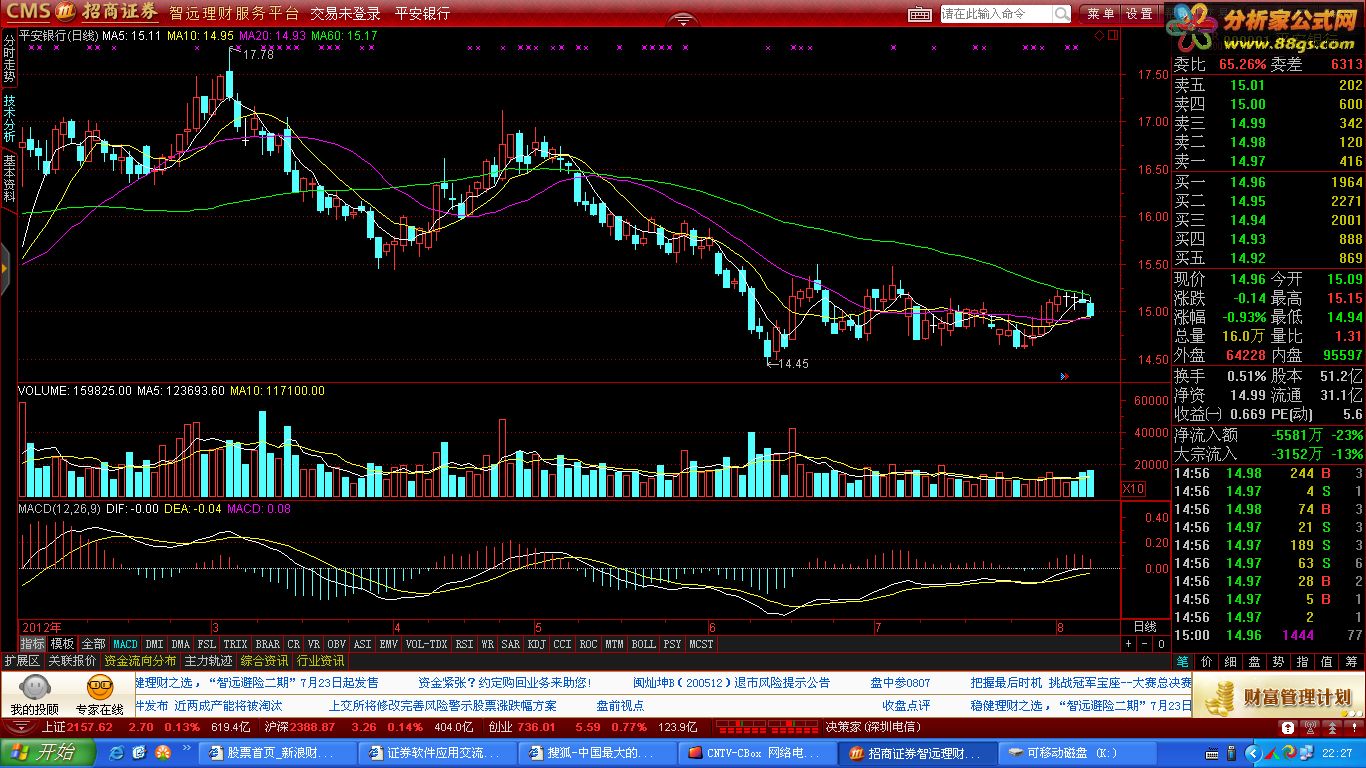Open 扩展区 tab
This screenshot has width=1366, height=768.
click(21, 661)
